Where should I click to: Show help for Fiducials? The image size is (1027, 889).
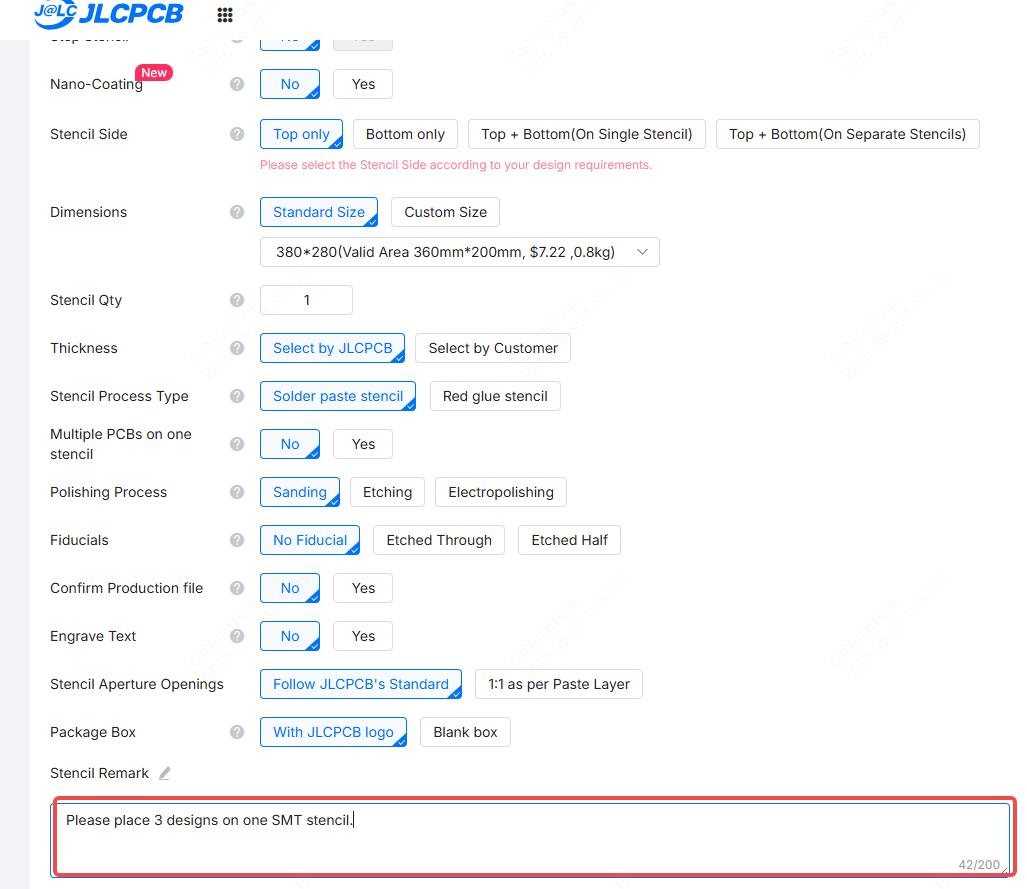click(237, 540)
